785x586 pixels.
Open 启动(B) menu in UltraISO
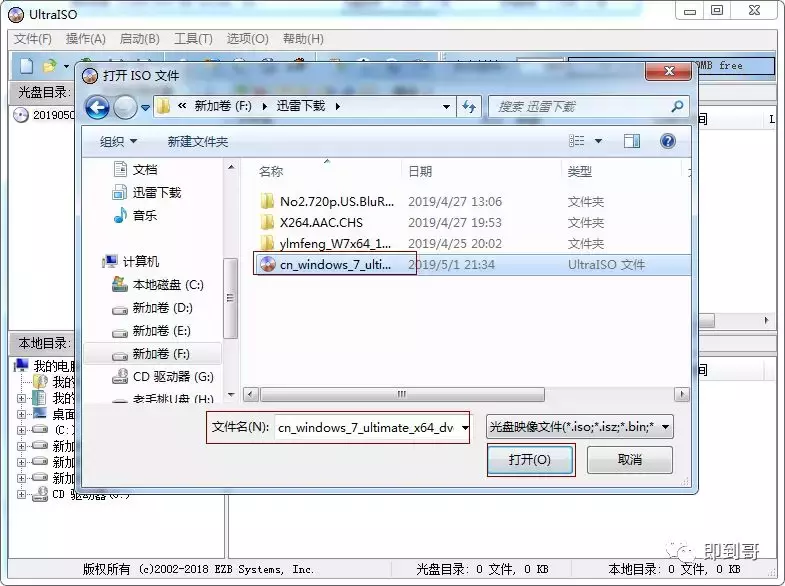140,39
